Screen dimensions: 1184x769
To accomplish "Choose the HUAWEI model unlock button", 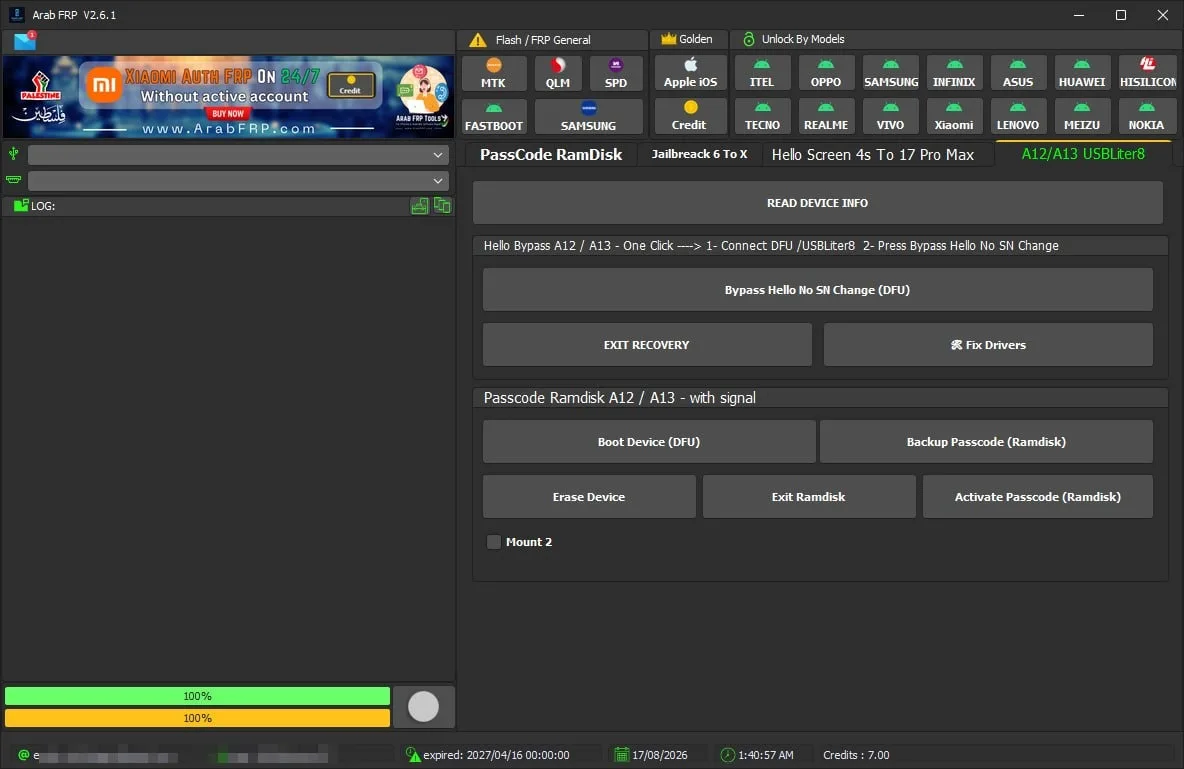I will (x=1081, y=73).
